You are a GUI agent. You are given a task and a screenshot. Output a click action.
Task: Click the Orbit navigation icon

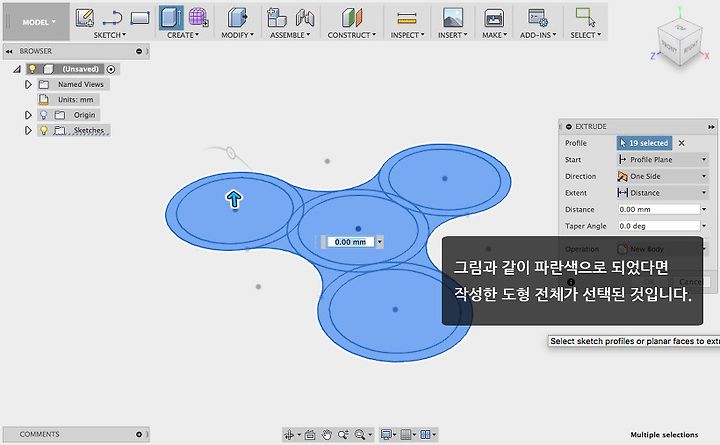coord(289,434)
